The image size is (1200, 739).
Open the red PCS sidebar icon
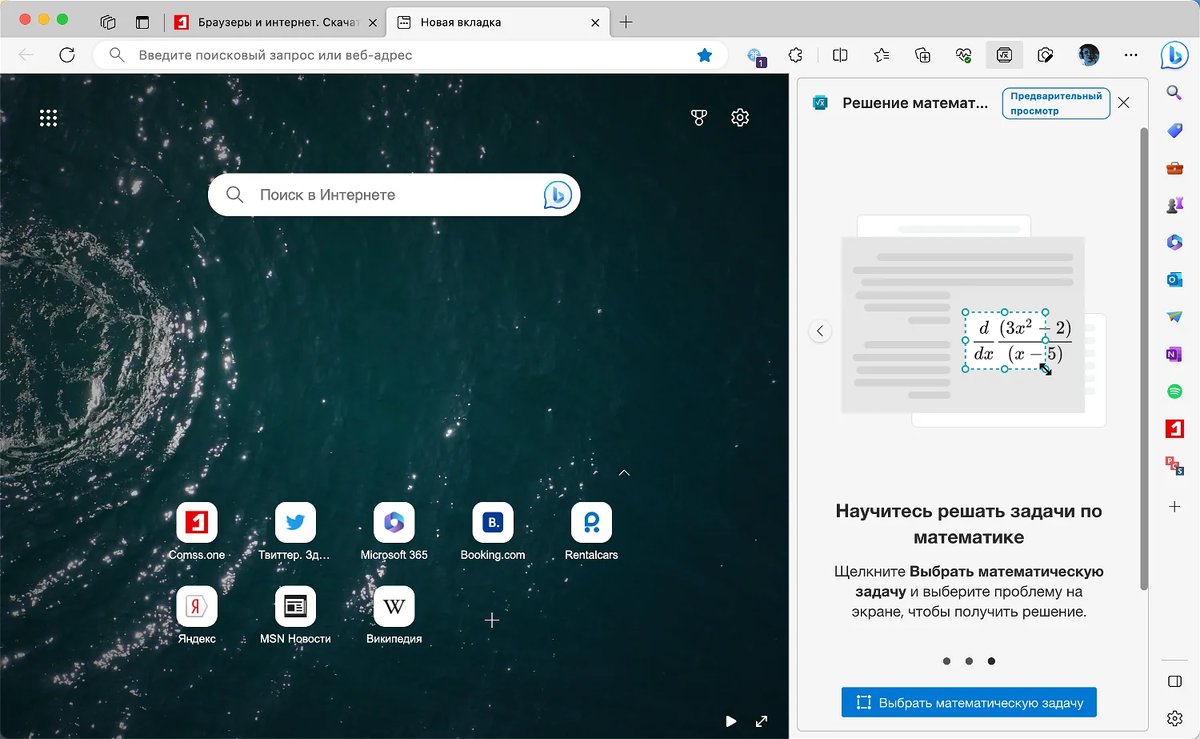click(x=1175, y=465)
